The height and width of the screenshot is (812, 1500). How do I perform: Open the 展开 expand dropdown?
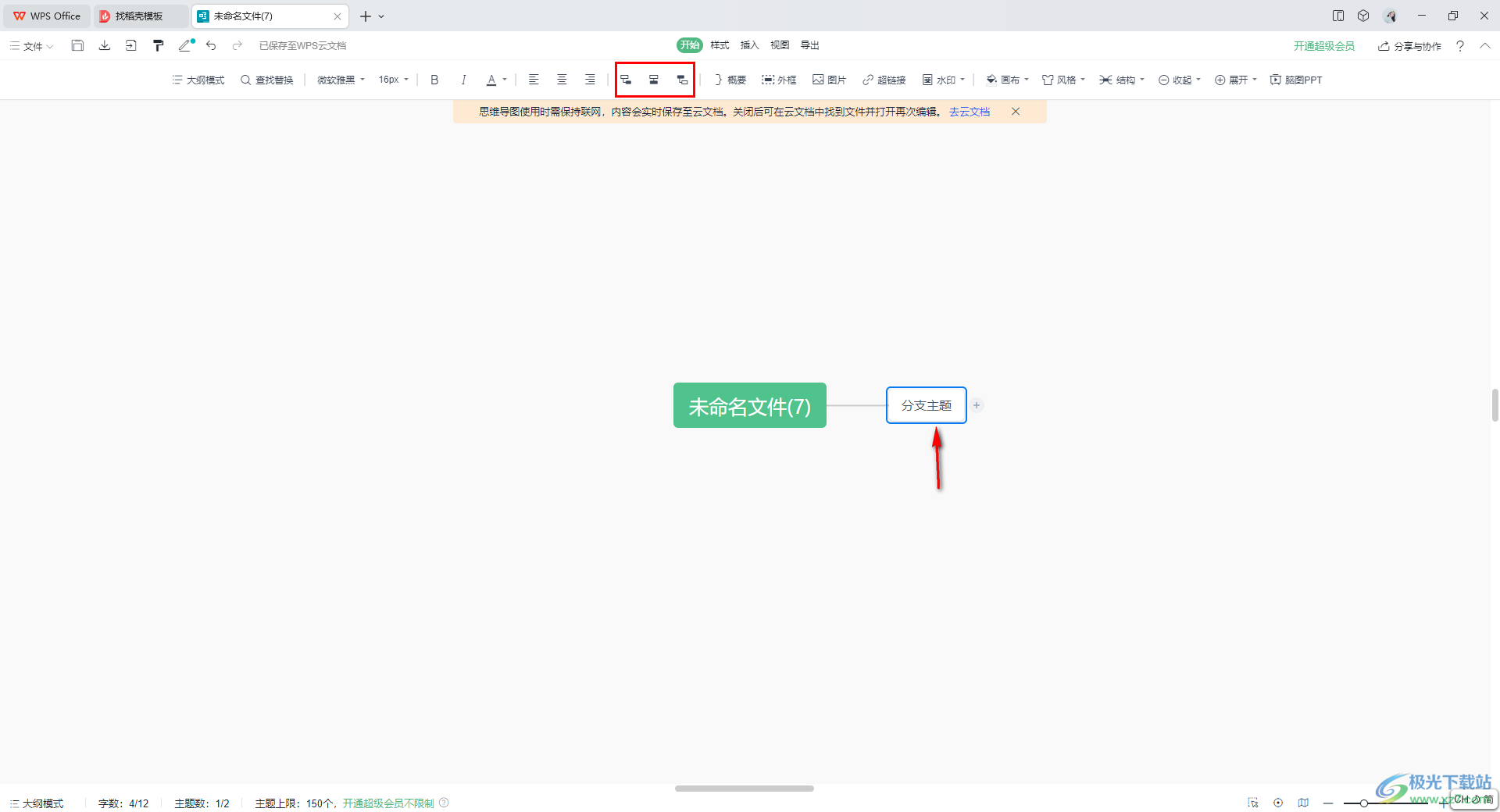(1236, 80)
